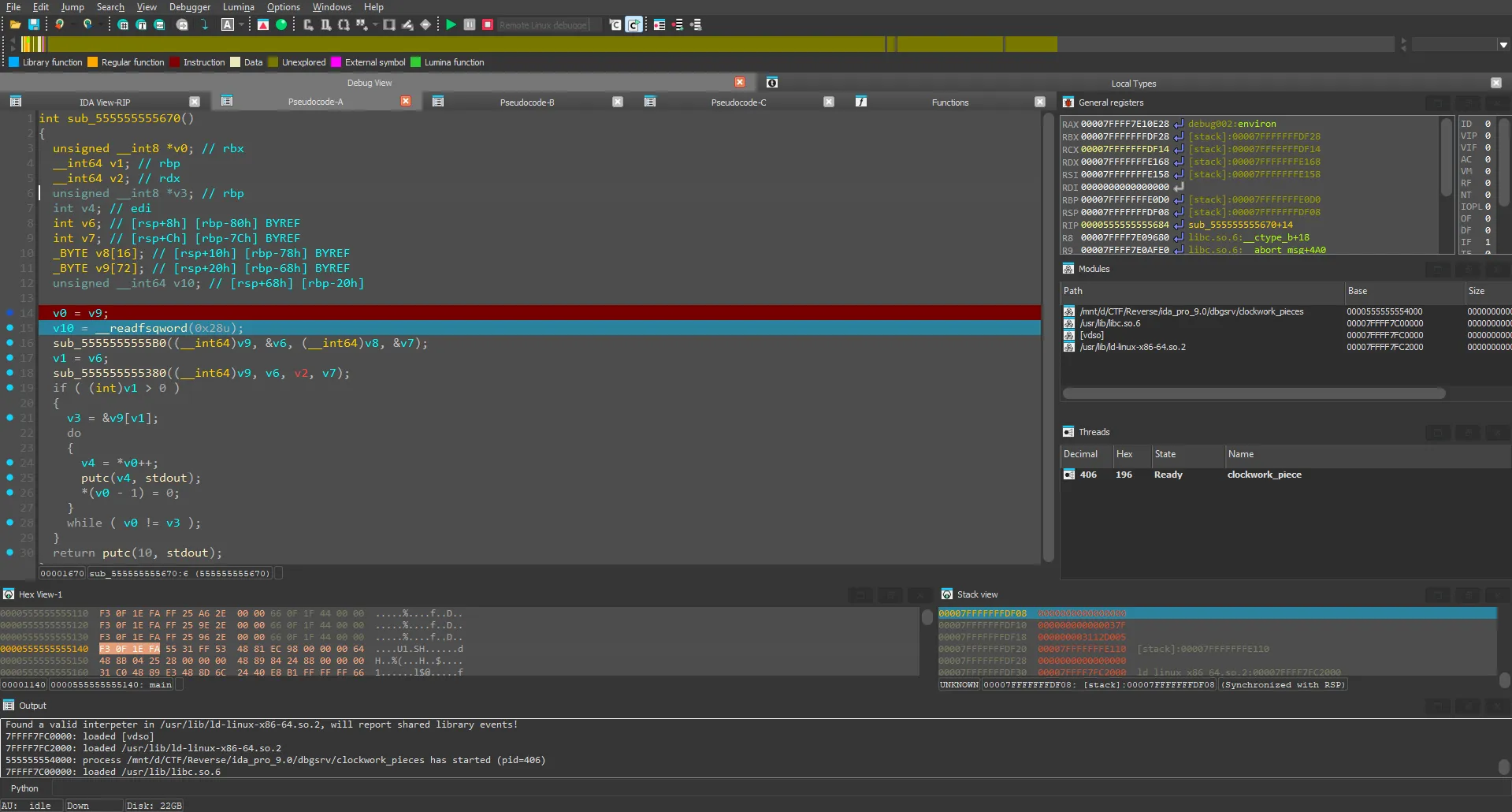Click the green Start process play button
Viewport: 1512px width, 812px height.
[451, 24]
